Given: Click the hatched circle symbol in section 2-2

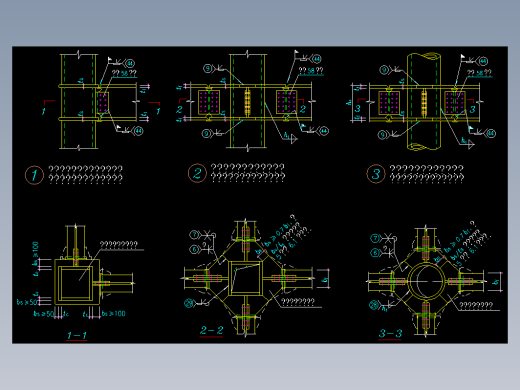Looking at the screenshot, I should pyautogui.click(x=189, y=303).
